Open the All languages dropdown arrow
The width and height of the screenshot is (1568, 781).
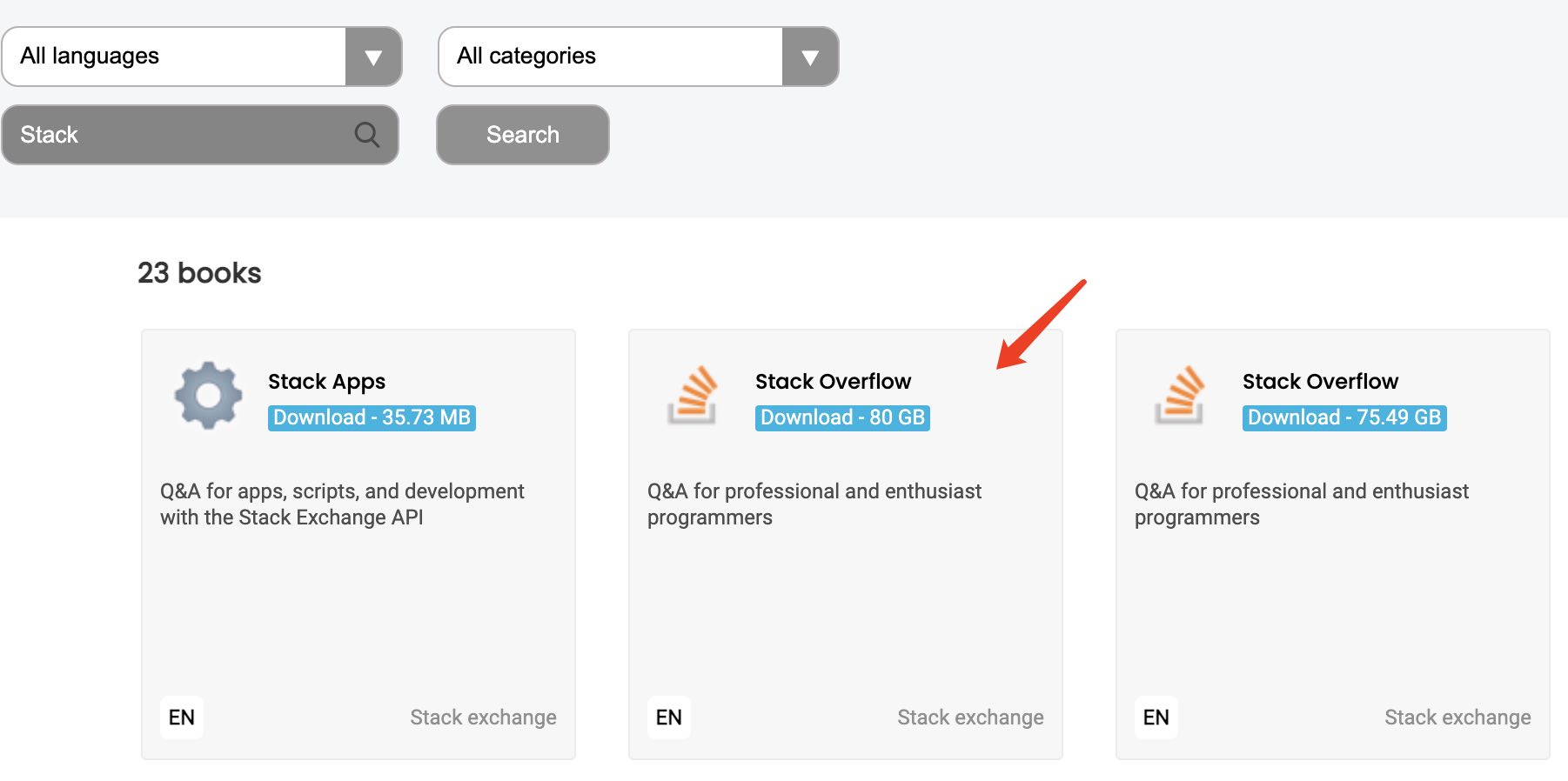pos(373,57)
